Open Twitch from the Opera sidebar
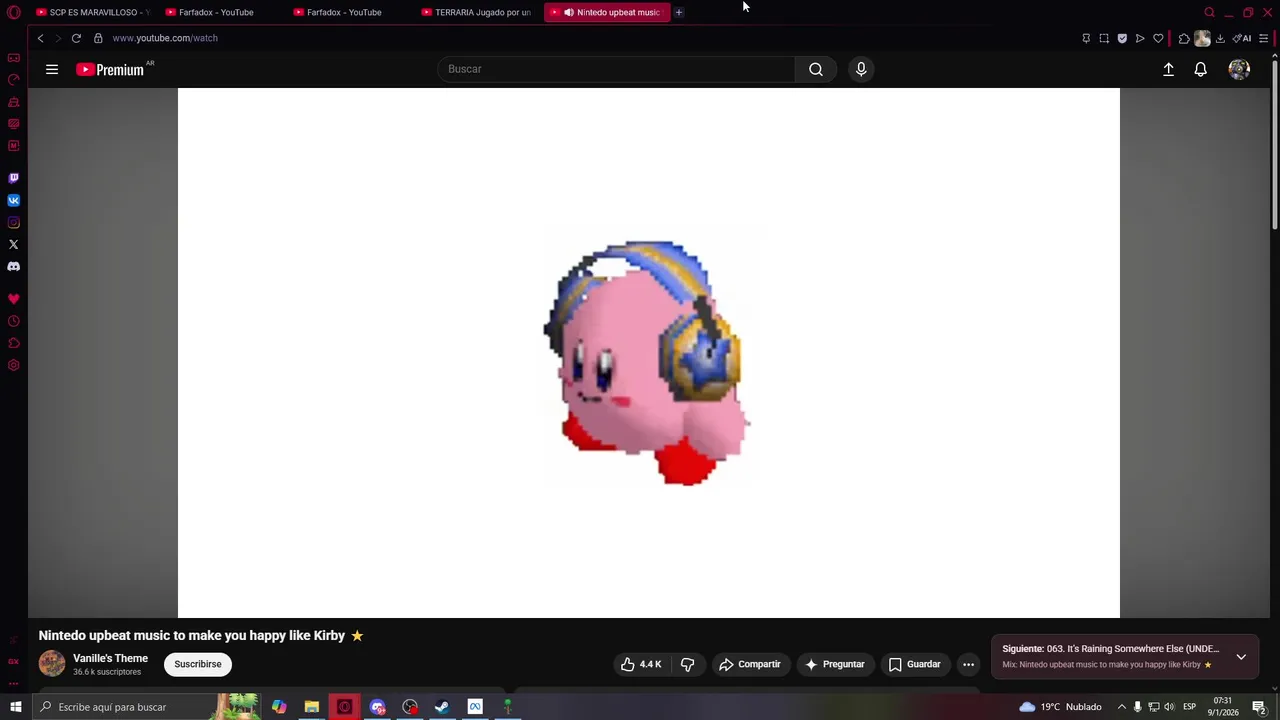 [x=13, y=178]
